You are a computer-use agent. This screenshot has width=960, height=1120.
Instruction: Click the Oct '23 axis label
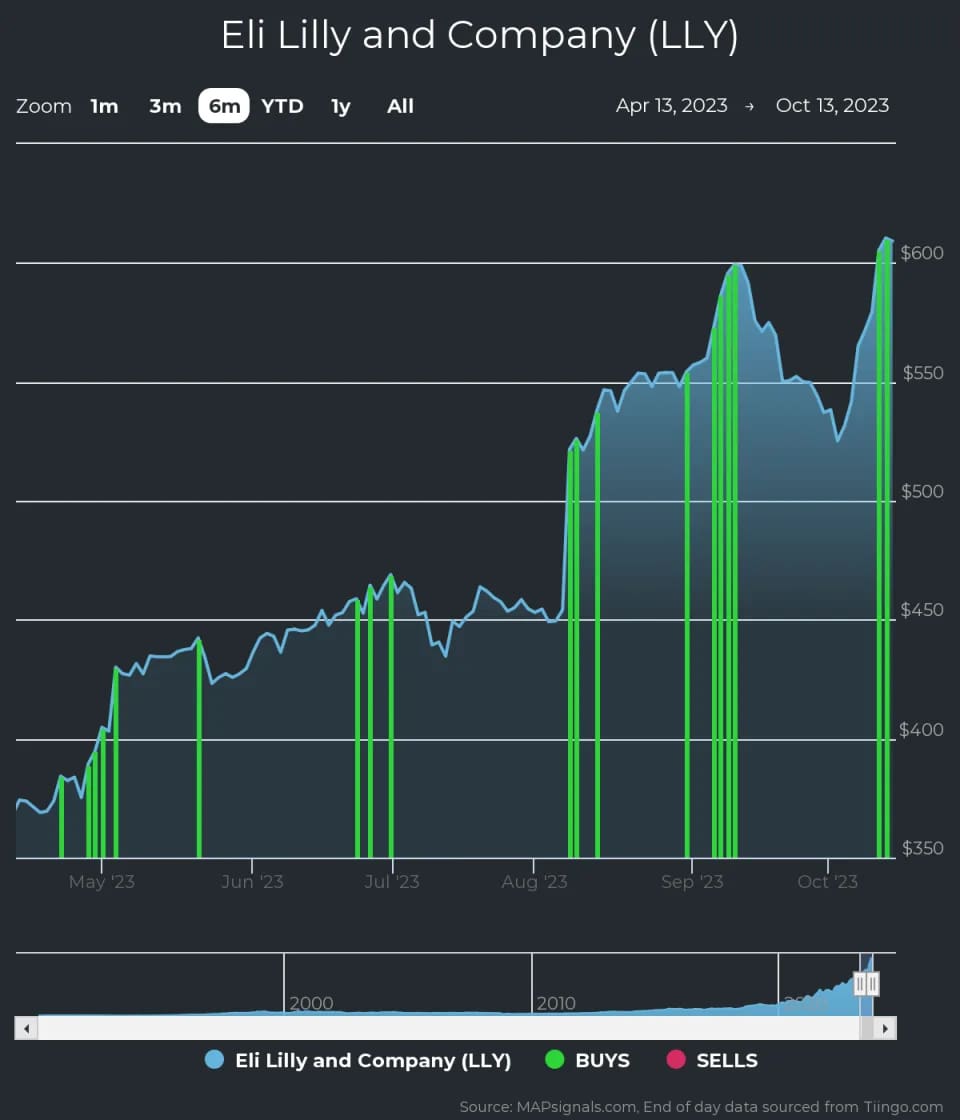[x=827, y=881]
